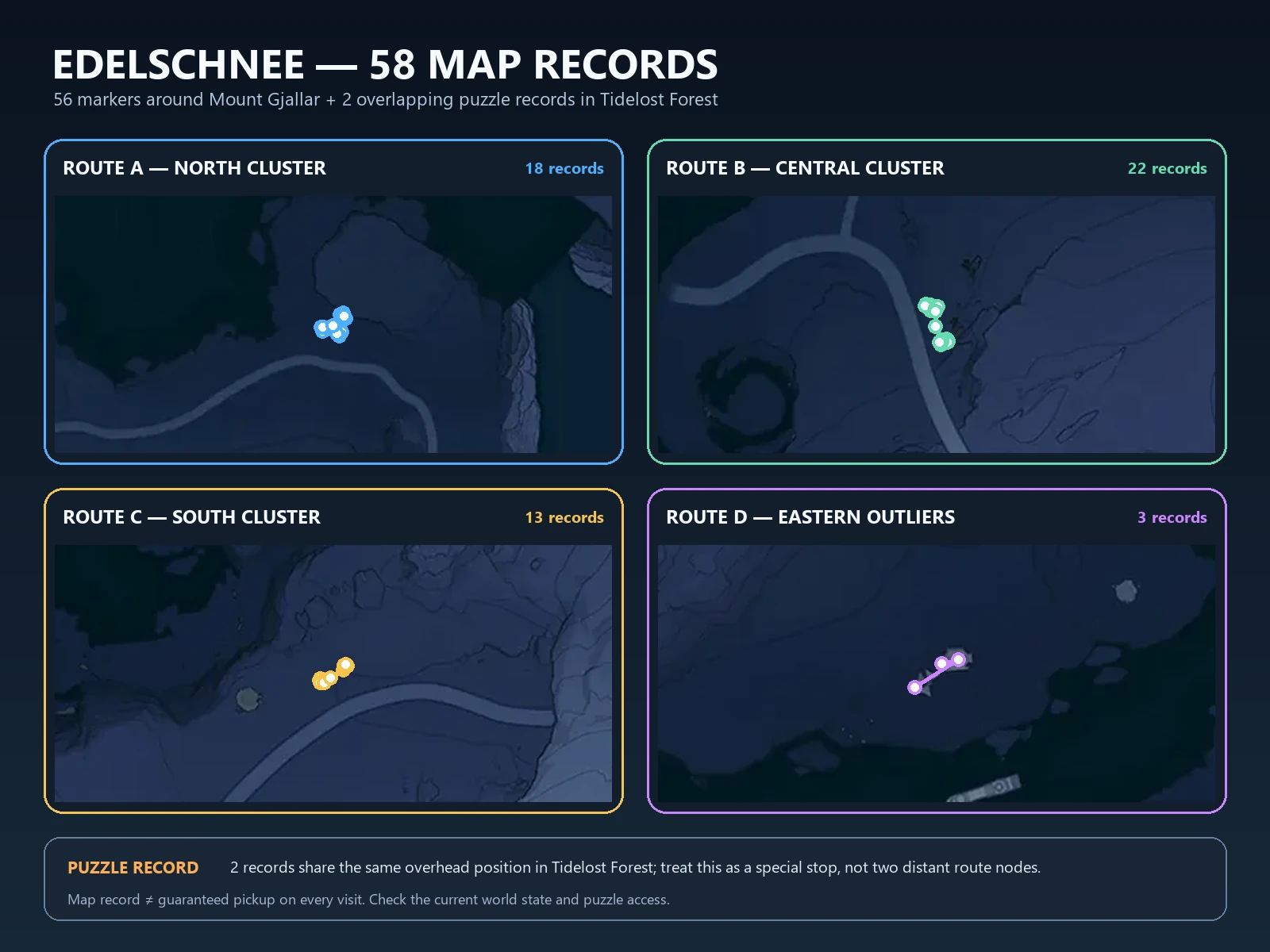Open the Route C South Cluster map thumbnail
Viewport: 1270px width, 952px height.
[333, 674]
